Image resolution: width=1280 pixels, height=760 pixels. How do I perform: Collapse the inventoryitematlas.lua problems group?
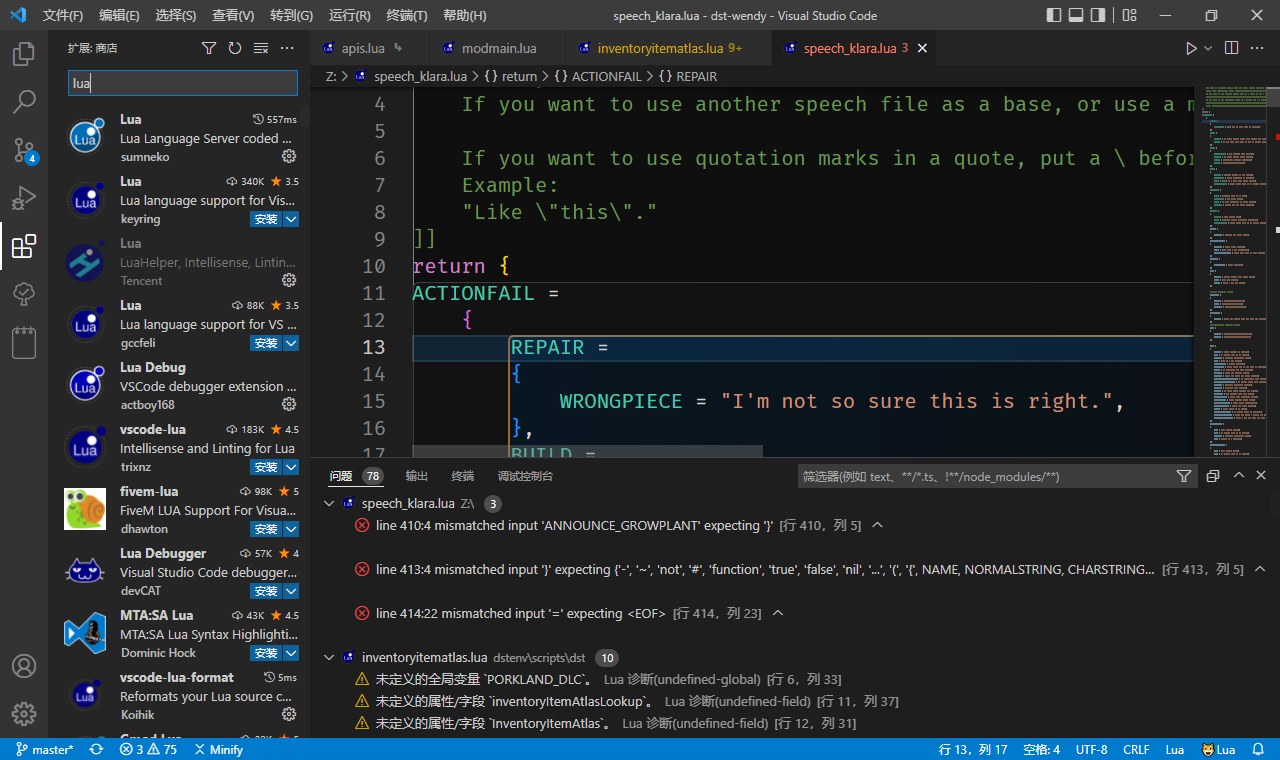click(329, 658)
